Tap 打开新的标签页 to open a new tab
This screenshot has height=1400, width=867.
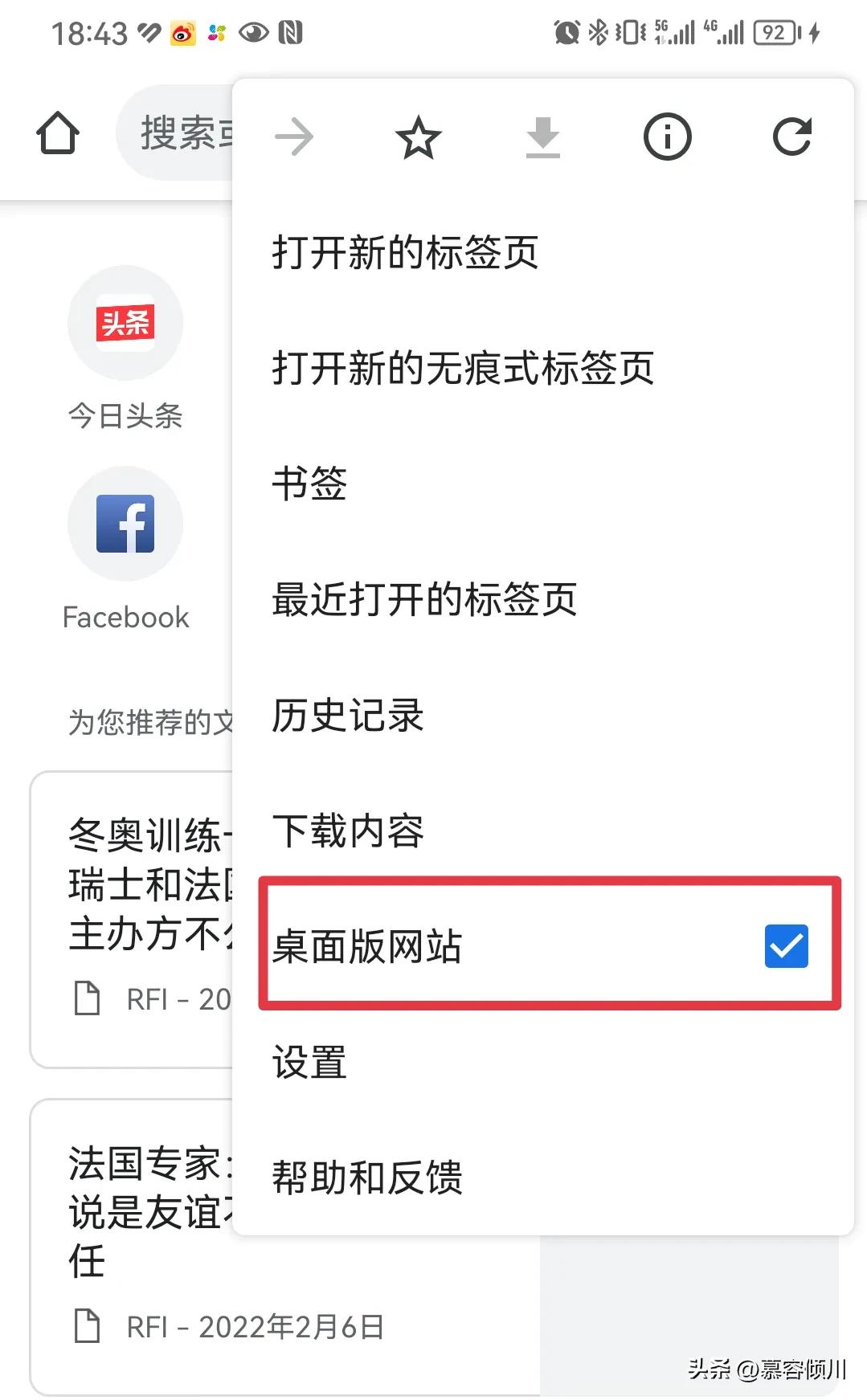click(x=406, y=252)
